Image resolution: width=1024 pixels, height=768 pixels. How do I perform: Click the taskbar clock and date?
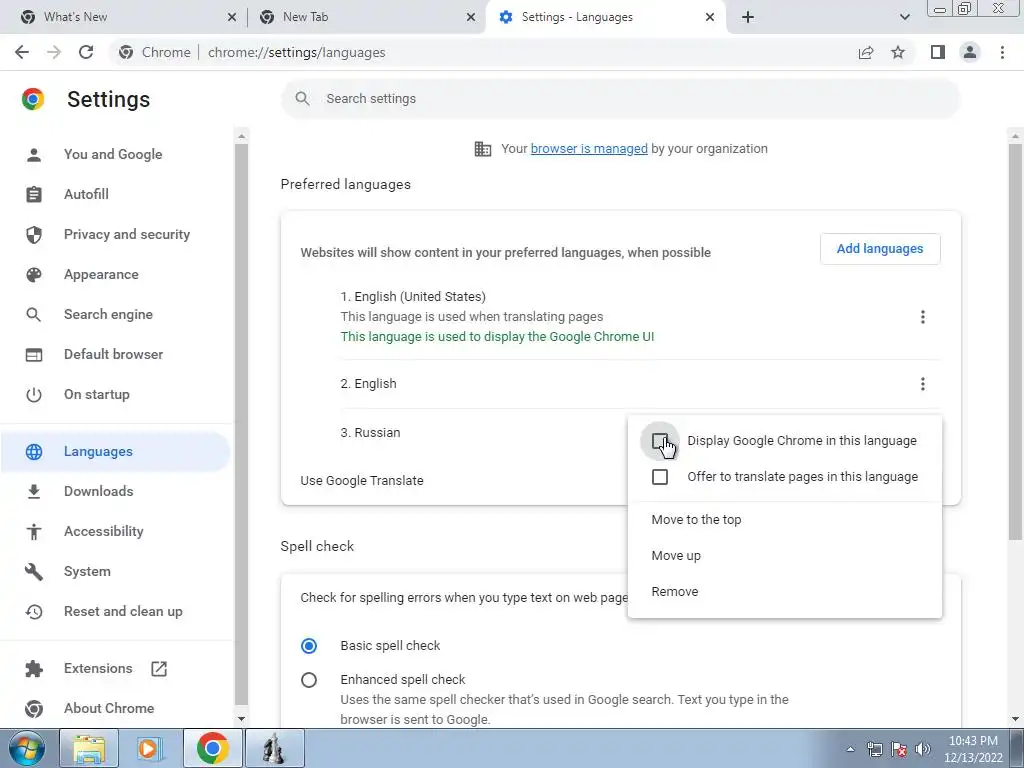coord(973,749)
